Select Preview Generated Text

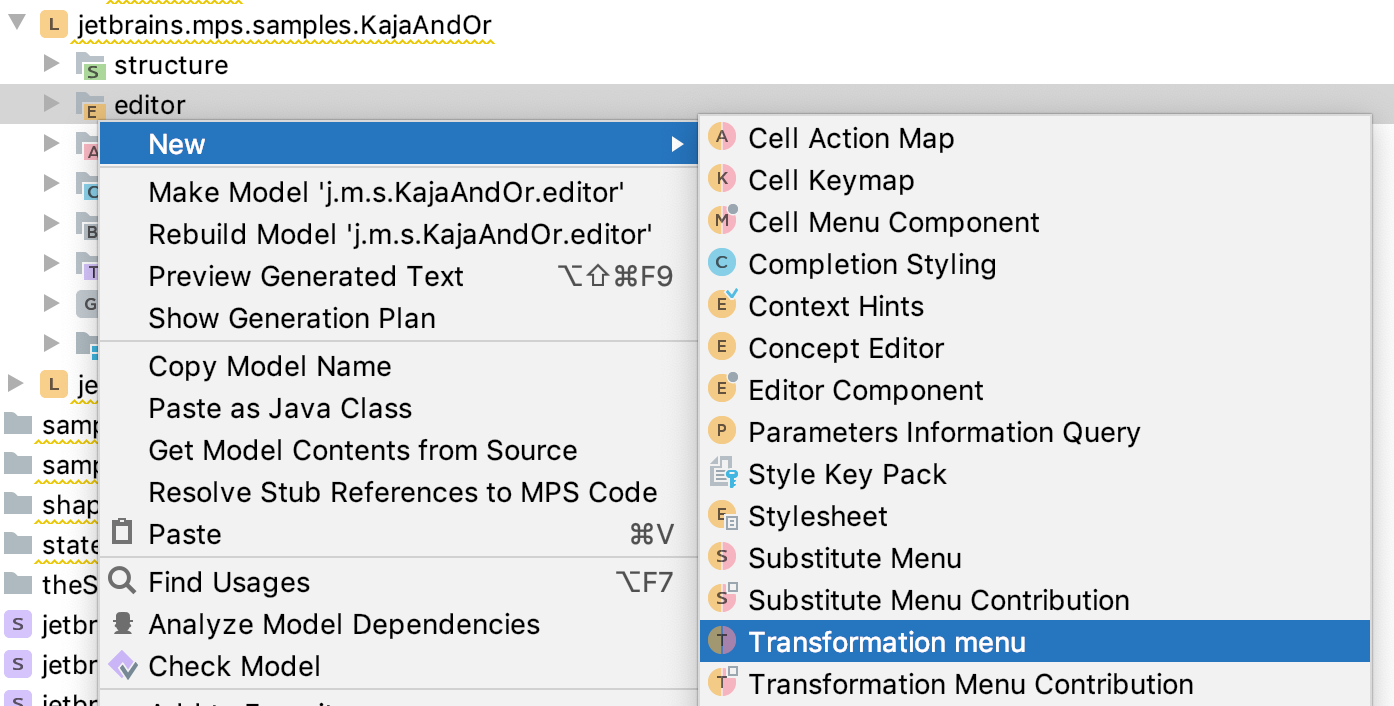coord(306,276)
